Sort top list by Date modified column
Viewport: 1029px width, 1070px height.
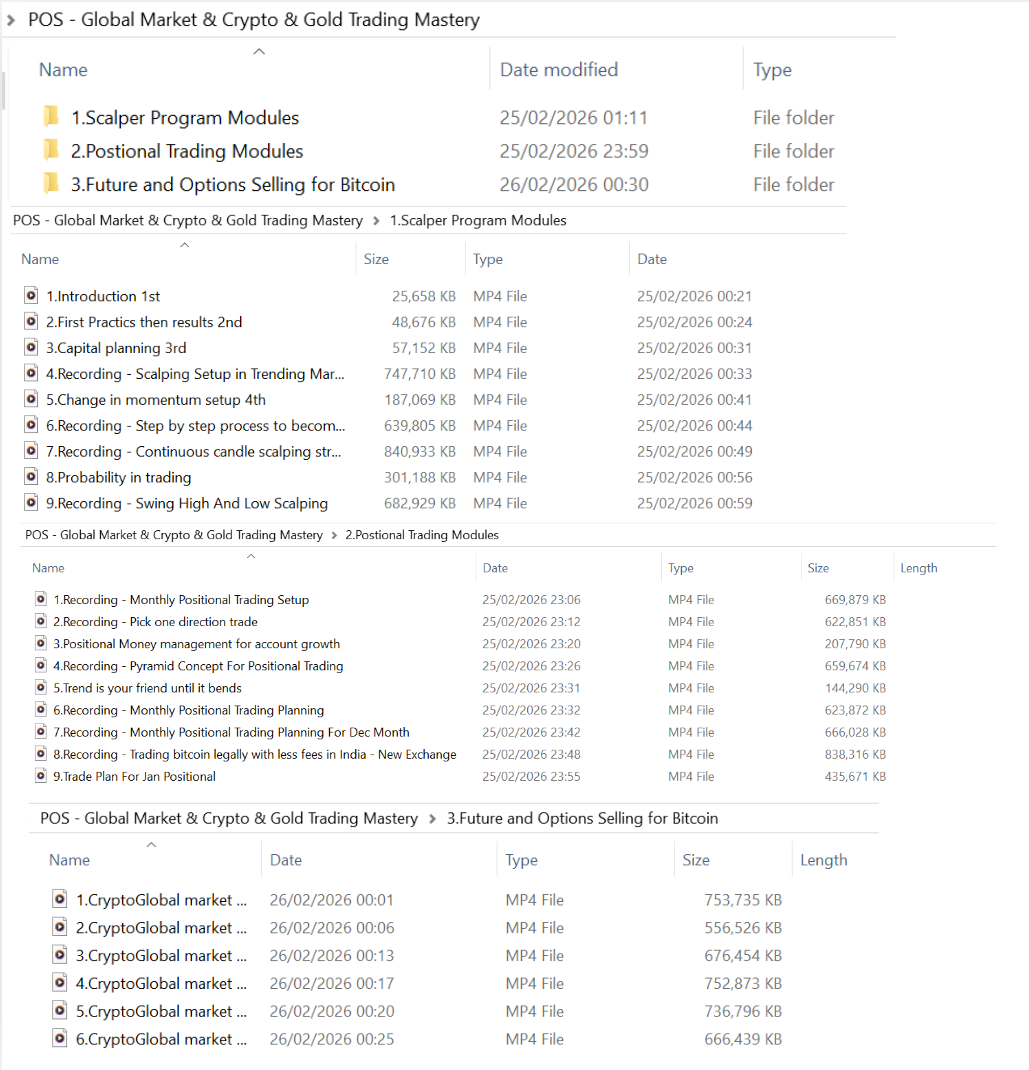click(558, 70)
